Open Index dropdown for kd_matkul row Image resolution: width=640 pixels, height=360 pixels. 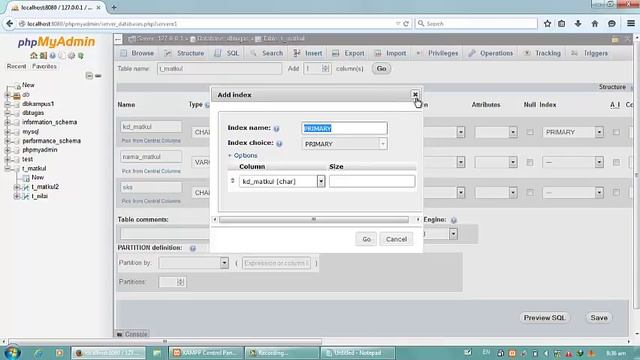573,132
